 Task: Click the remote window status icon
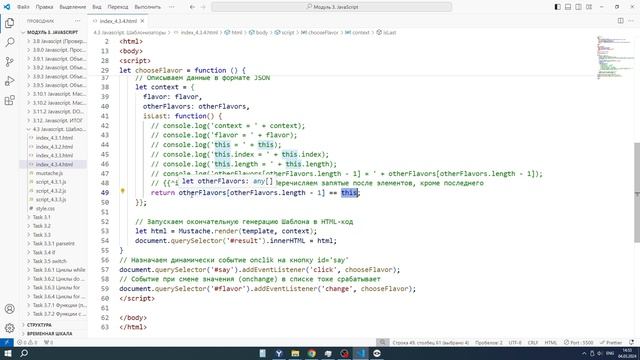click(7, 342)
